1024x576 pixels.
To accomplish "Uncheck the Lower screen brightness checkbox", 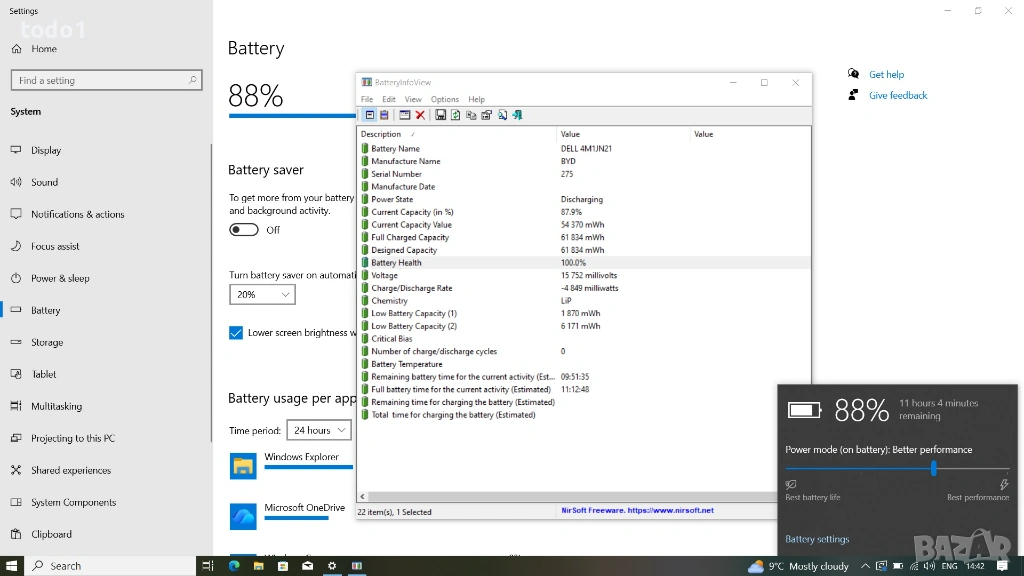I will (x=236, y=333).
